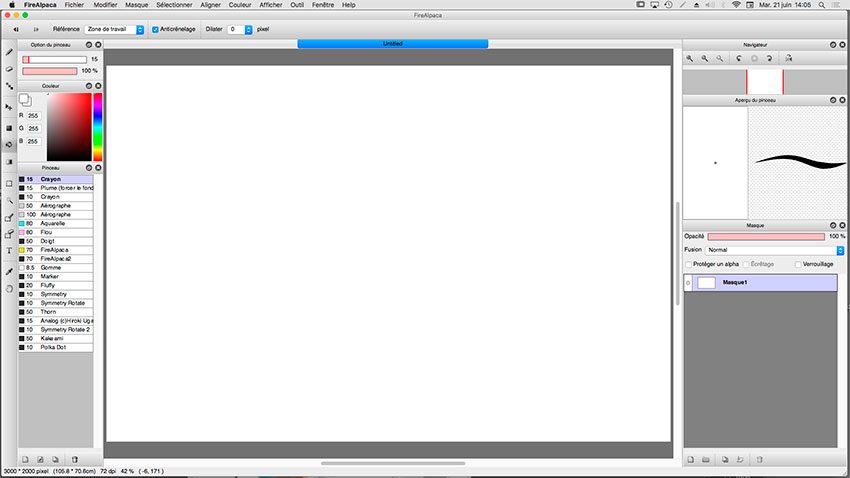Enable Verrouillage checkbox
Screen dimensions: 850x478
click(798, 264)
